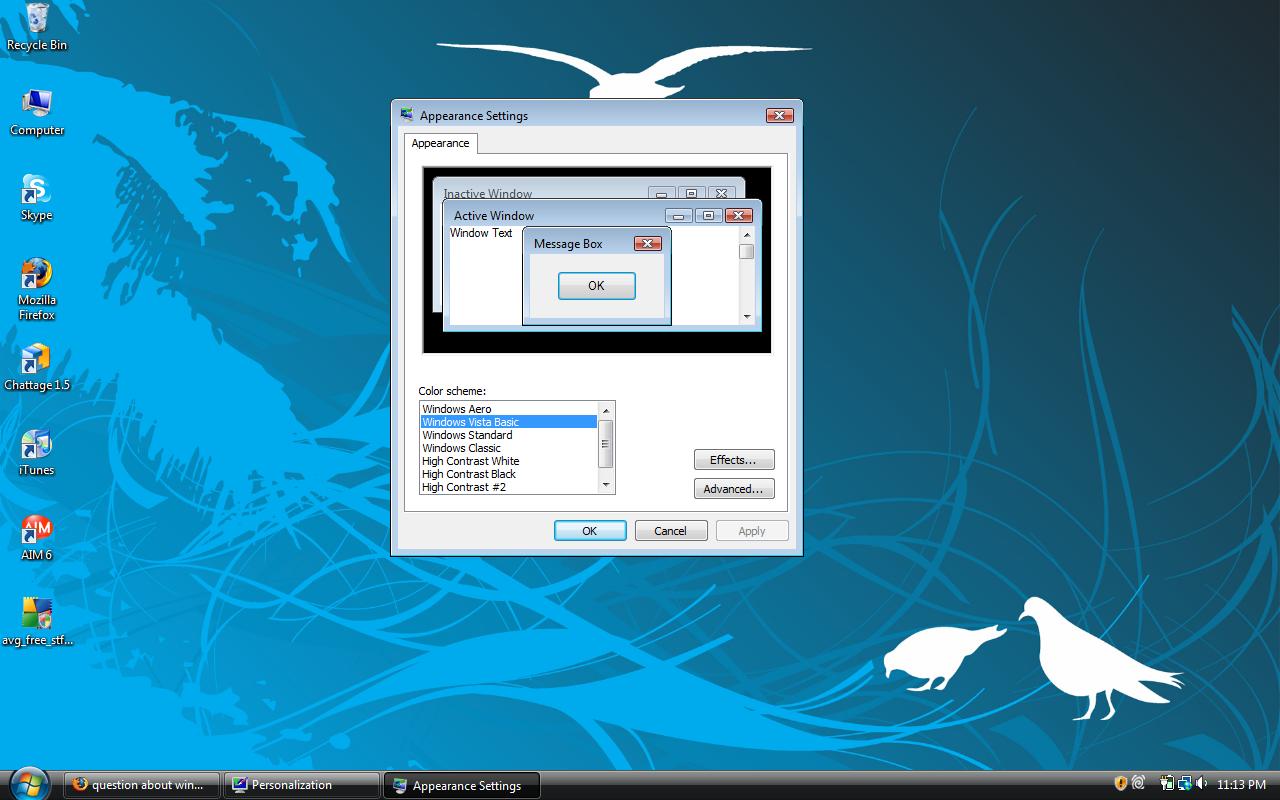1280x800 pixels.
Task: Click the taskbar clock showing 11:13 PM
Action: tap(1241, 785)
